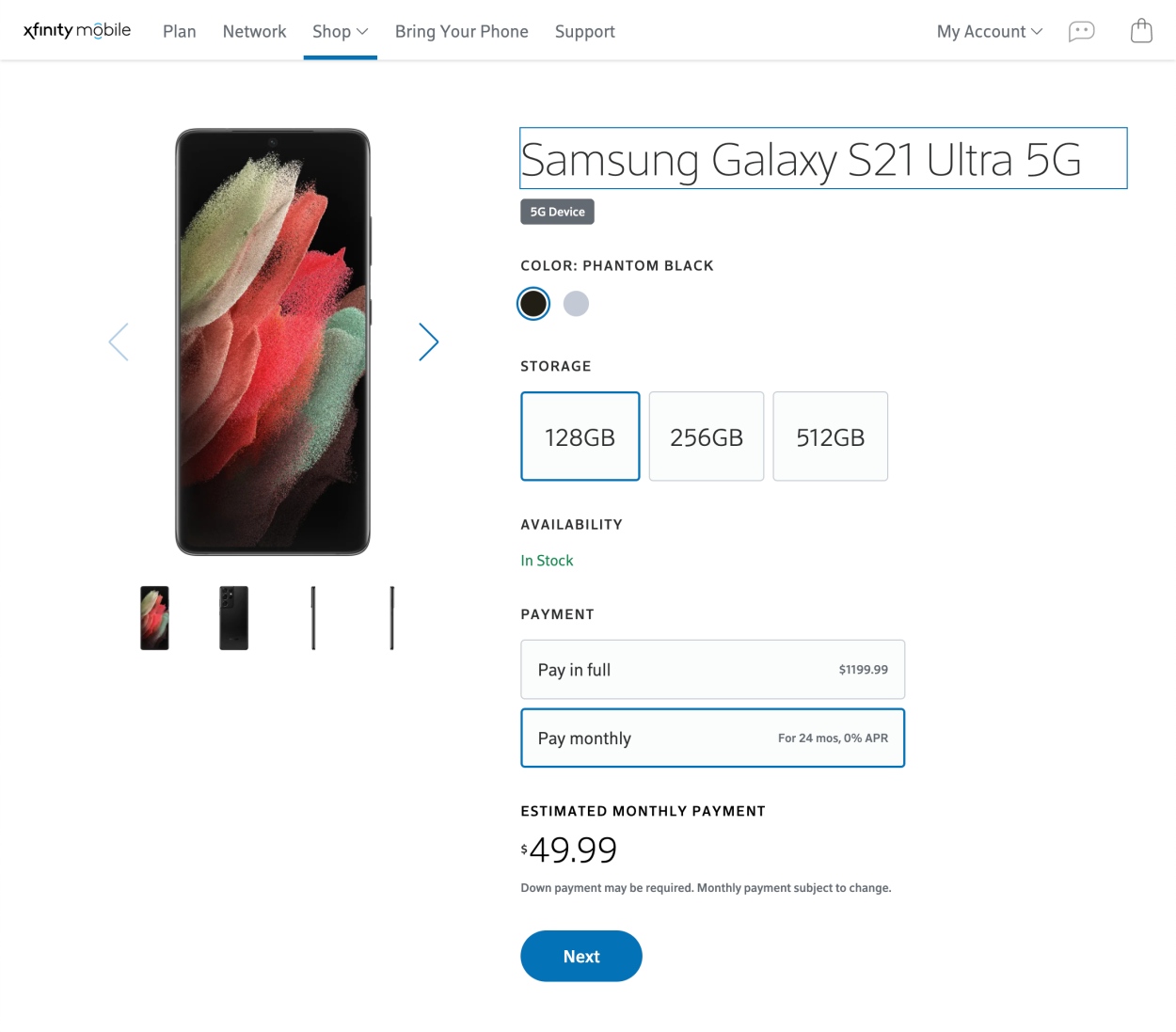The width and height of the screenshot is (1176, 1032).
Task: Go to the Plan page
Action: tap(179, 32)
